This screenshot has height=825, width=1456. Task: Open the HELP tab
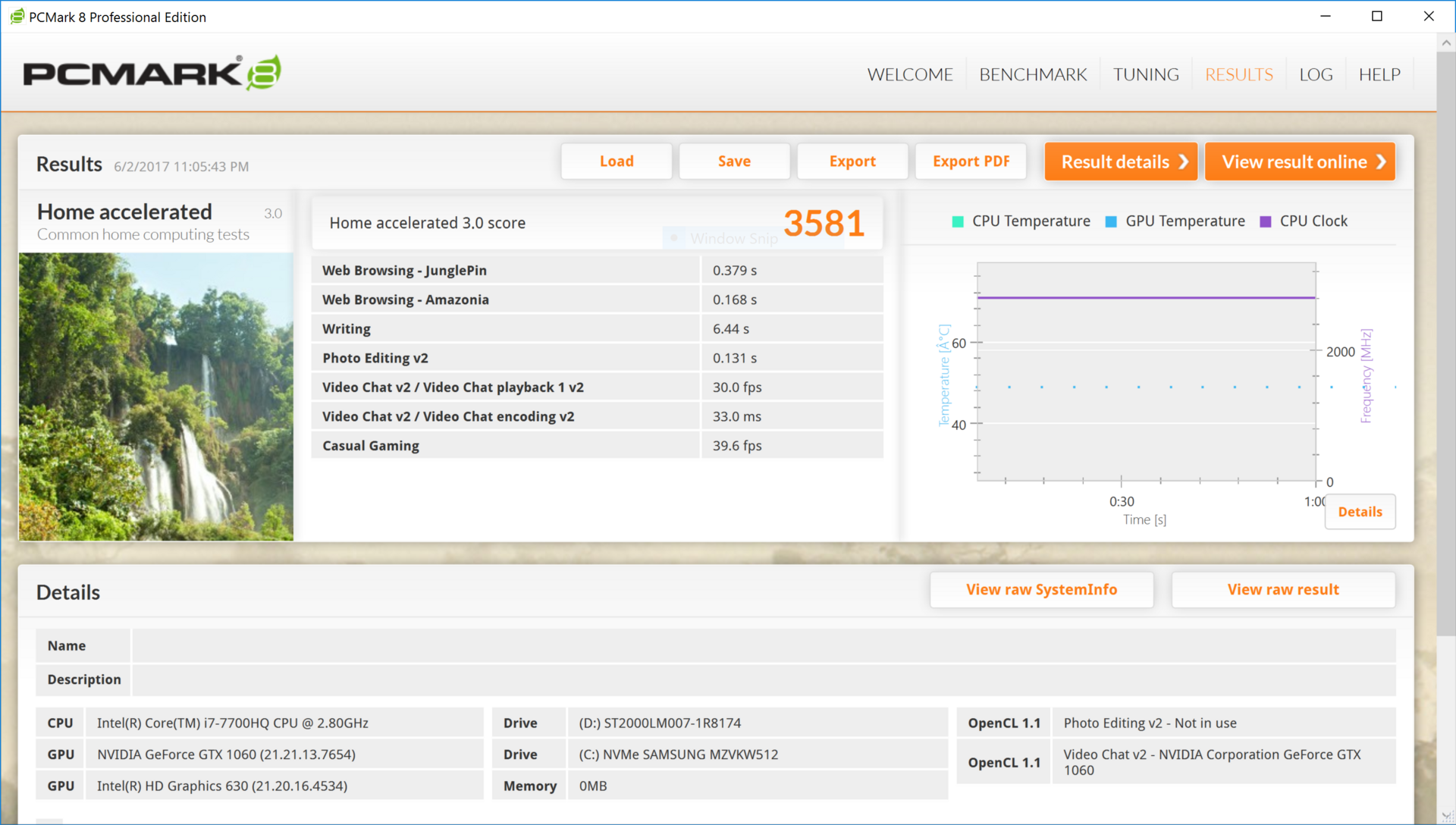pyautogui.click(x=1379, y=74)
